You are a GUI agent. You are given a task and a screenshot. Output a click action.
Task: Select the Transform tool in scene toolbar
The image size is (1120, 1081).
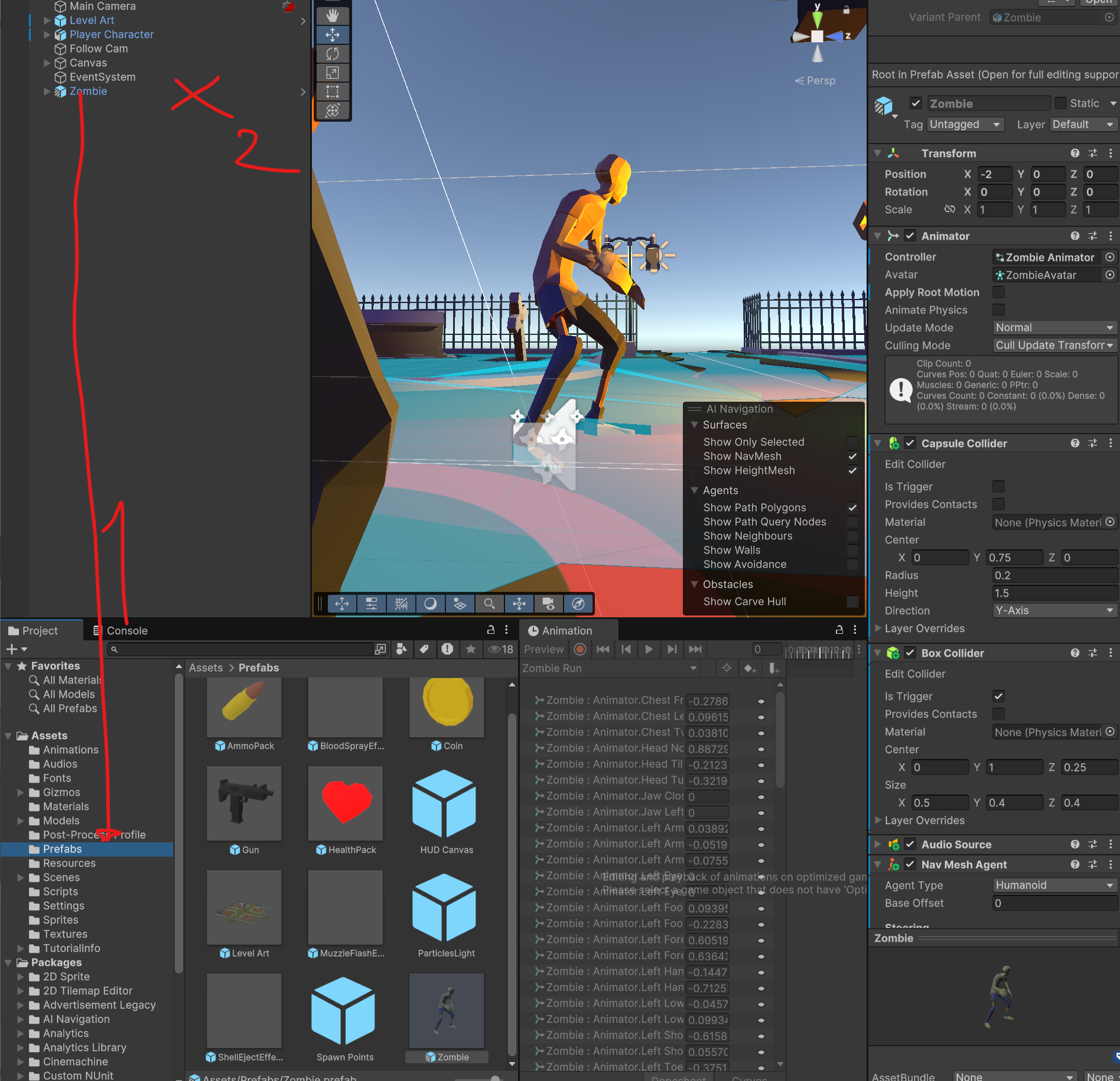[333, 110]
